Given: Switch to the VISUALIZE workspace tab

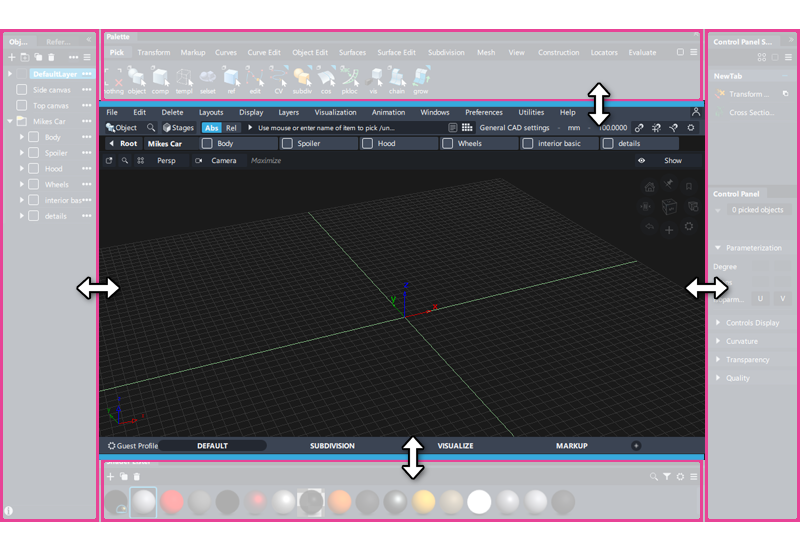Looking at the screenshot, I should [x=455, y=446].
